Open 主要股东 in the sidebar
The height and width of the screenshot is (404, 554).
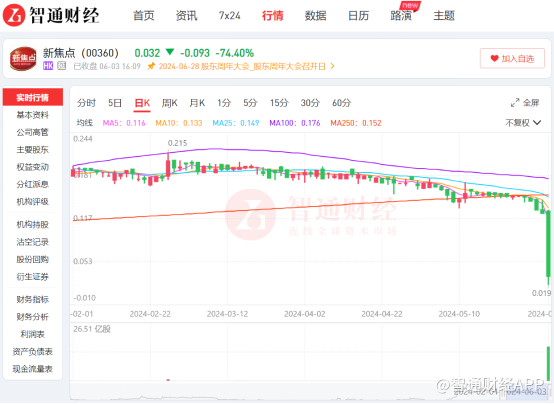point(33,150)
